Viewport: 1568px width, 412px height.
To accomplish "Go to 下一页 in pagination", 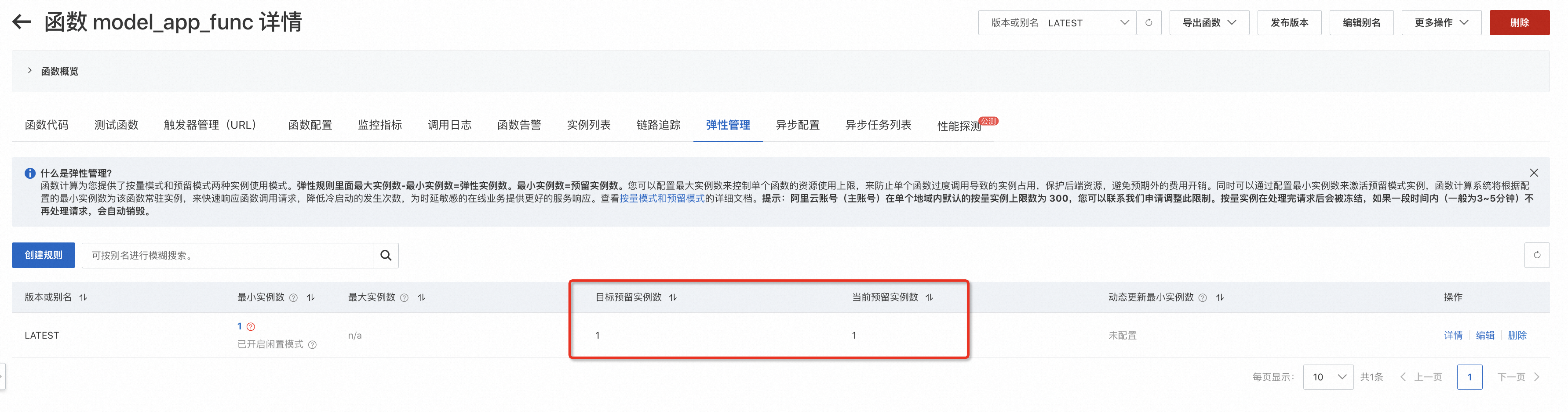I will tap(1519, 377).
